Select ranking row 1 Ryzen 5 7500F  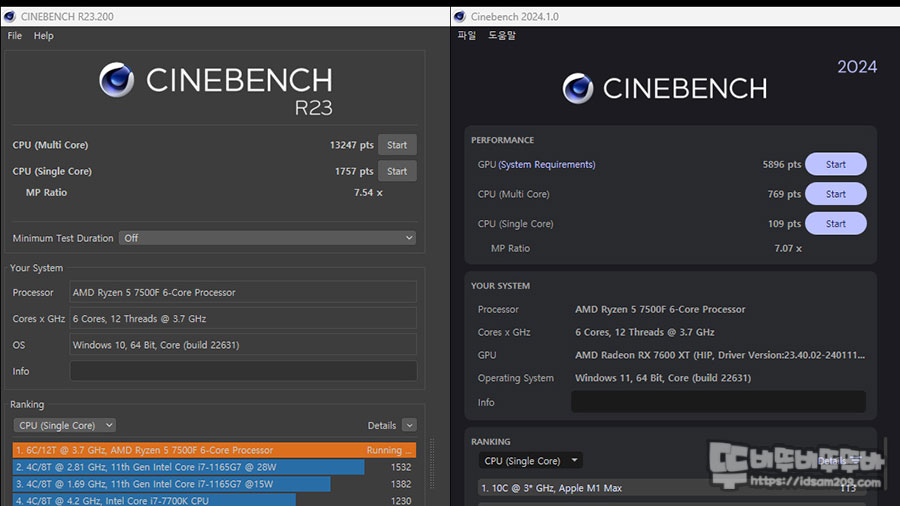214,450
